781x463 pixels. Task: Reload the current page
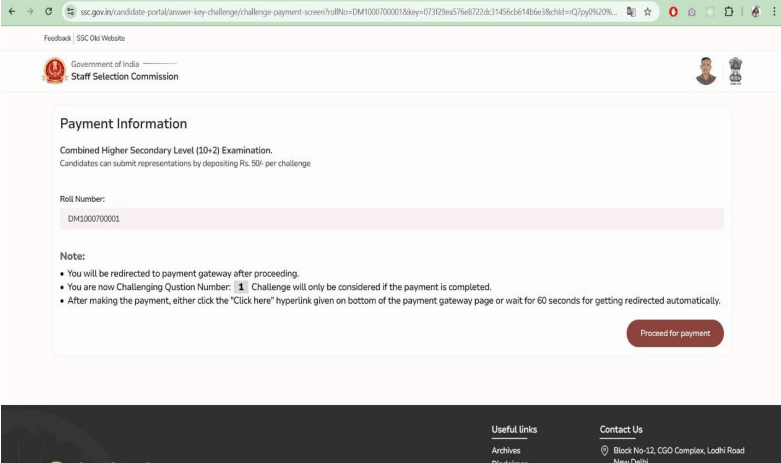pyautogui.click(x=48, y=11)
